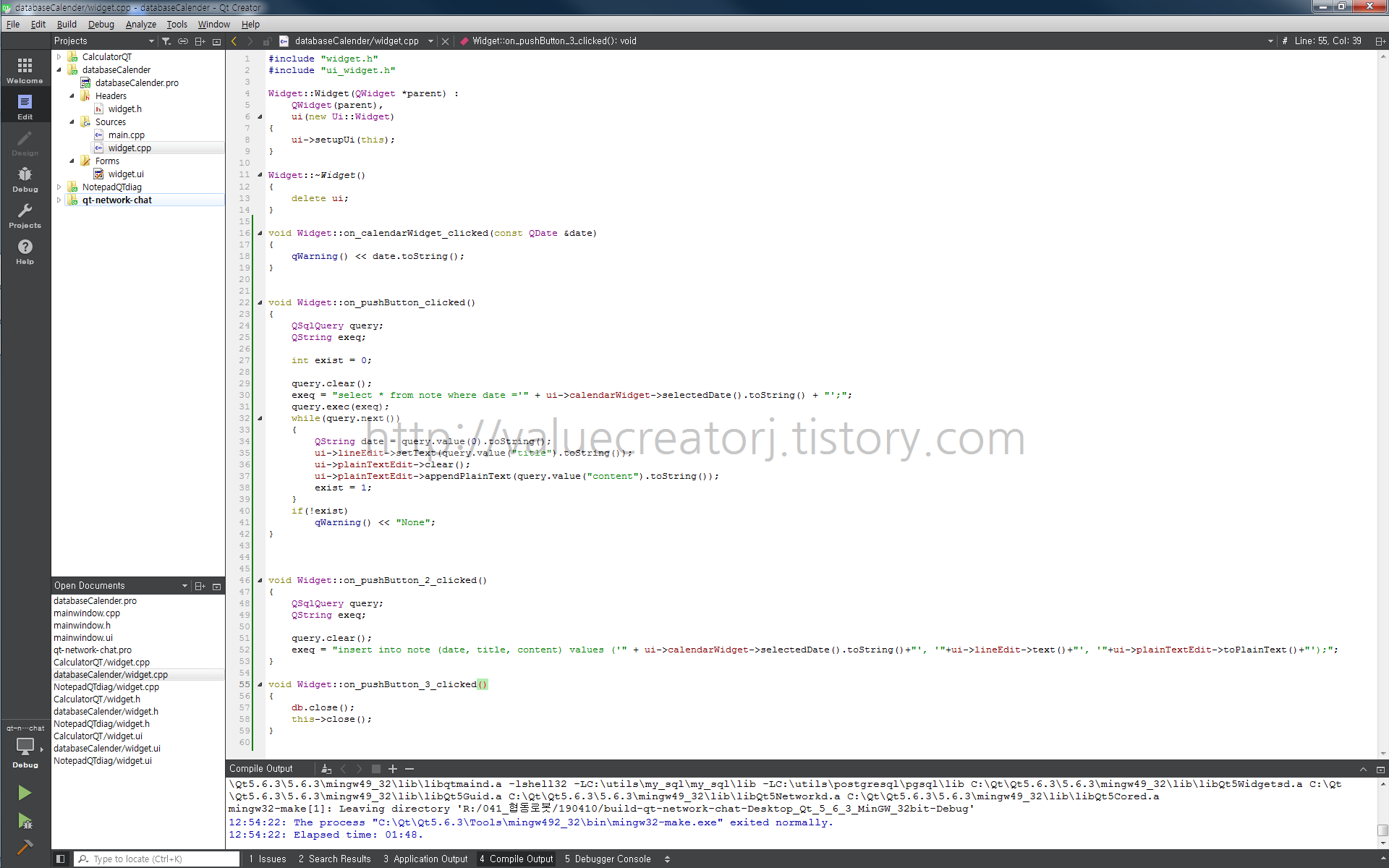Click the clean compile output broom icon
The width and height of the screenshot is (1389, 868).
tap(326, 769)
